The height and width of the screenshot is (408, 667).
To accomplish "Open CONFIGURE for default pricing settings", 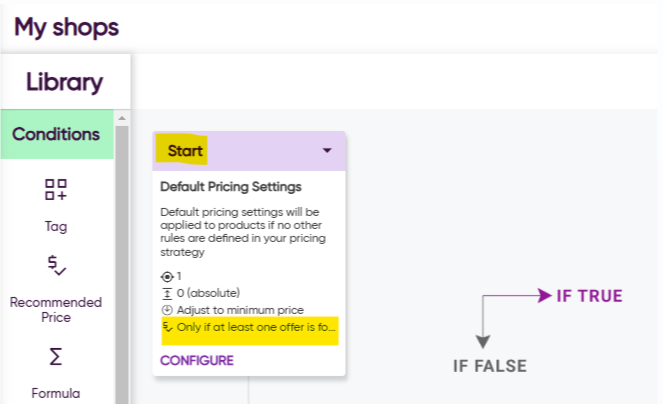I will click(197, 360).
